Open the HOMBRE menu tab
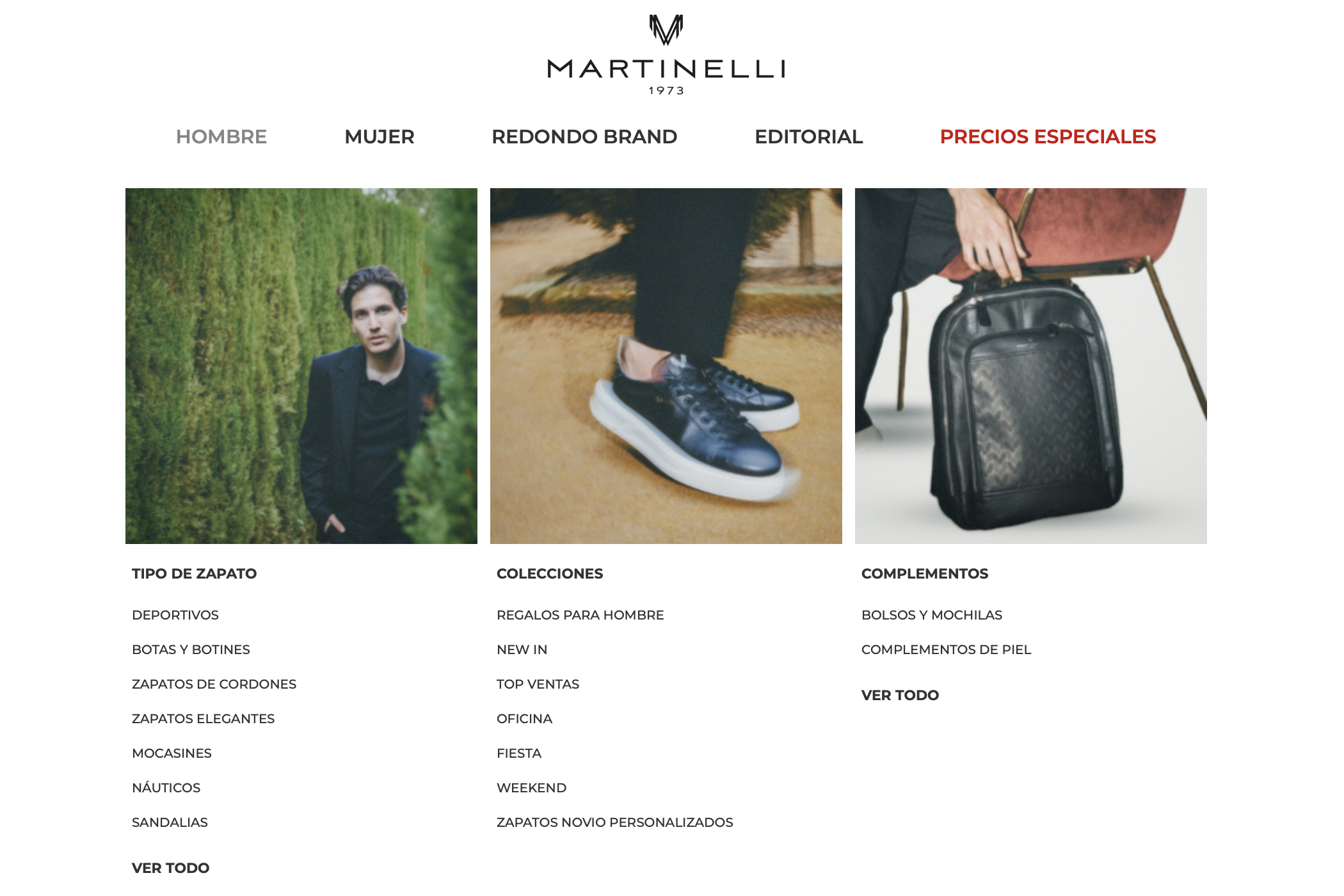 [221, 136]
